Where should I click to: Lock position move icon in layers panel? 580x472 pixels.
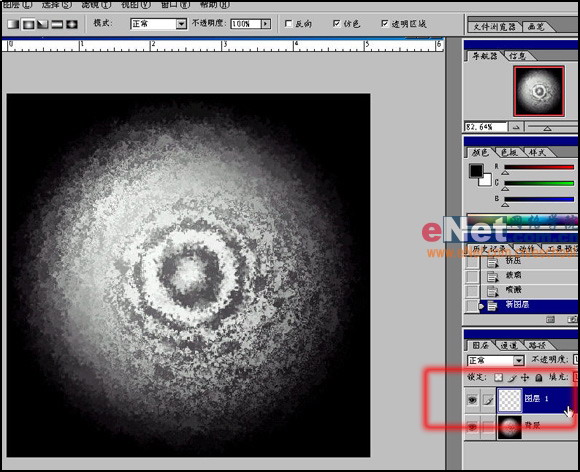click(525, 377)
